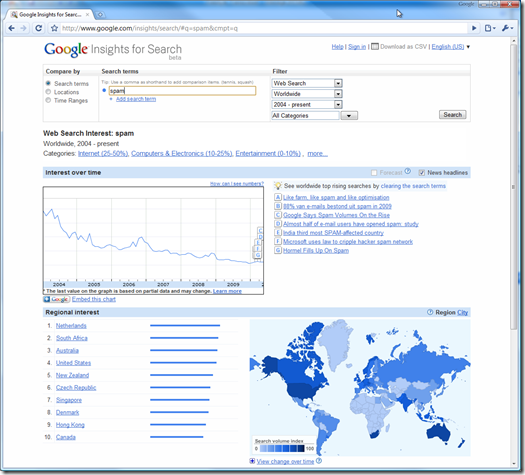Open the Netherlands region link
Image resolution: width=525 pixels, height=475 pixels.
pyautogui.click(x=71, y=326)
